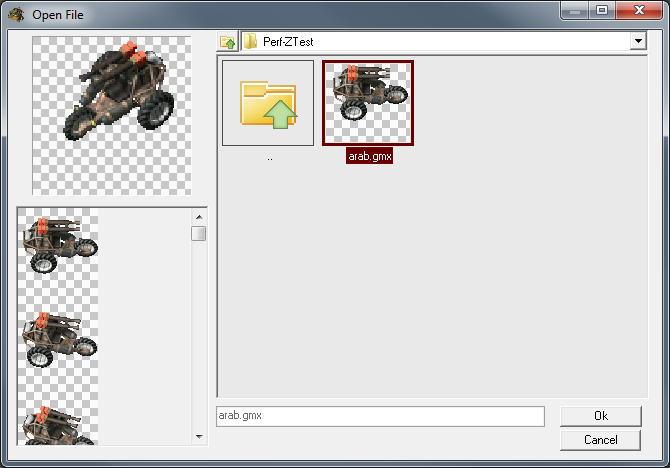The width and height of the screenshot is (670, 468).
Task: Go up one folder via toolbar icon
Action: point(227,42)
